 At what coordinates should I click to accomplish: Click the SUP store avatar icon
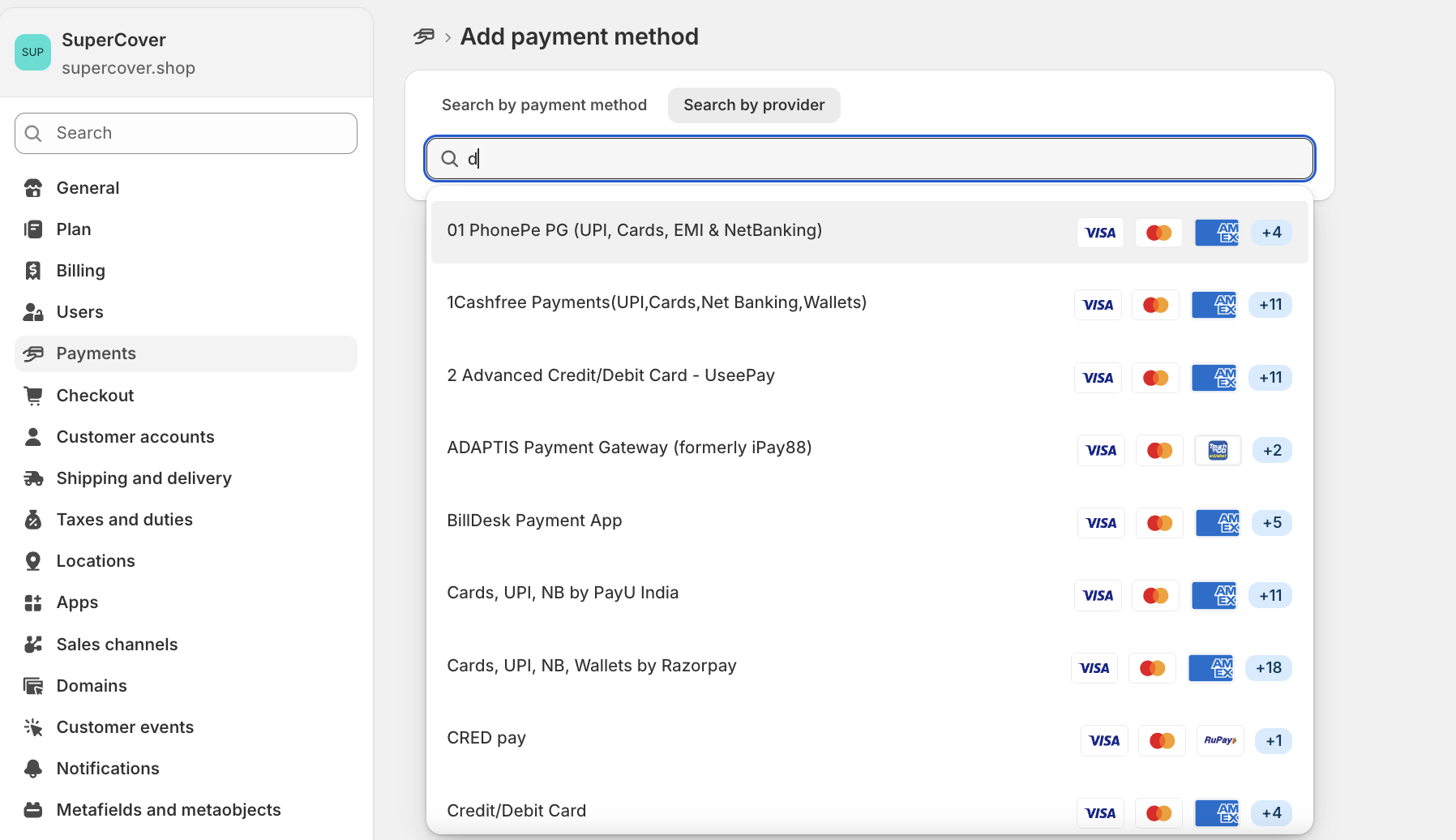click(33, 53)
